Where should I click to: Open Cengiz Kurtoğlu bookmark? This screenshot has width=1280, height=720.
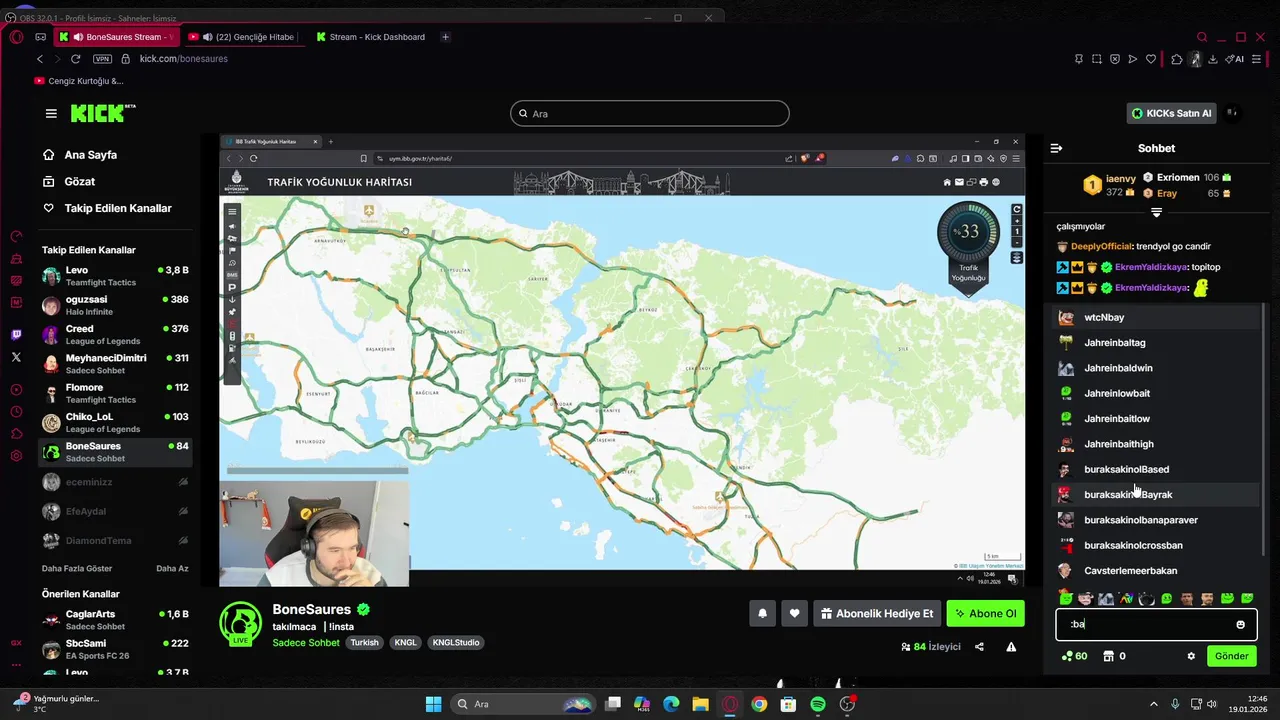pyautogui.click(x=79, y=81)
